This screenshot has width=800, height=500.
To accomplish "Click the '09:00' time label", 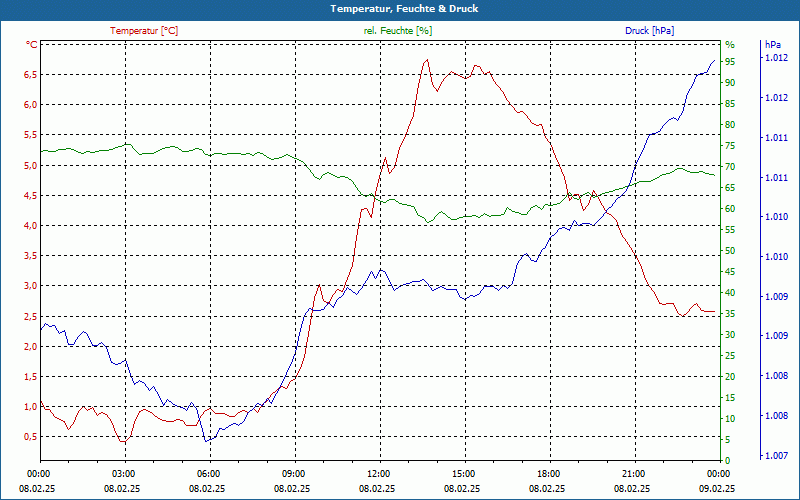I will pyautogui.click(x=294, y=474).
